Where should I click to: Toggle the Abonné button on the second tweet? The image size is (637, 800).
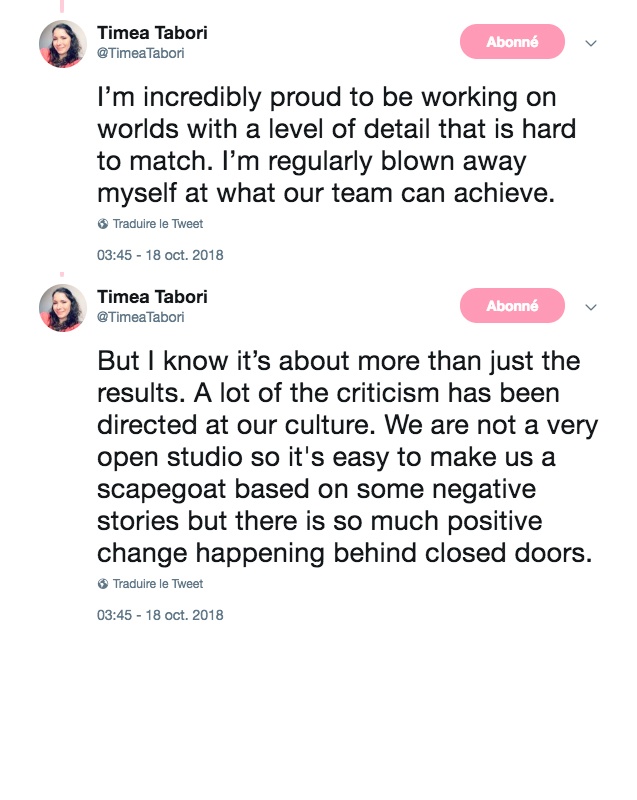click(x=512, y=306)
